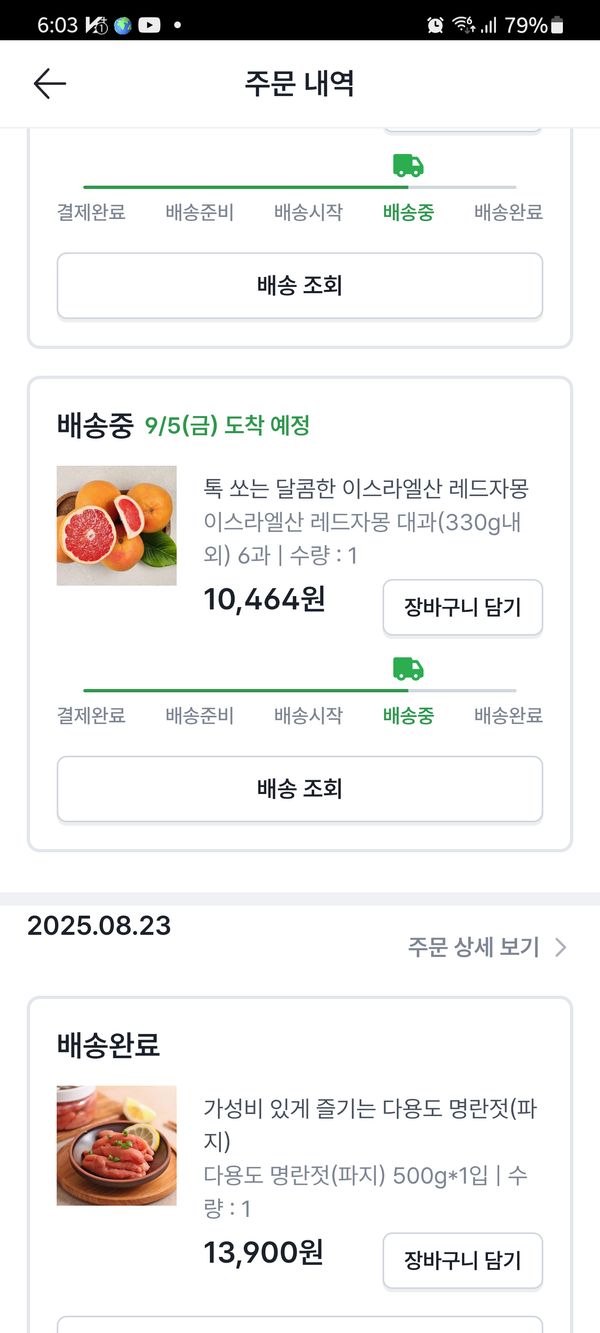Click the top 배송 조회 button

click(300, 286)
